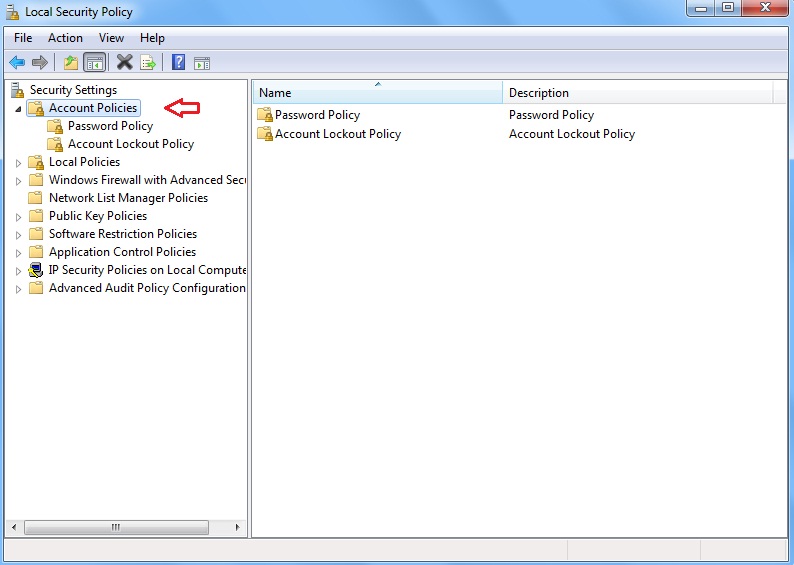Image resolution: width=794 pixels, height=565 pixels.
Task: Sort by the Name column header
Action: tap(377, 93)
